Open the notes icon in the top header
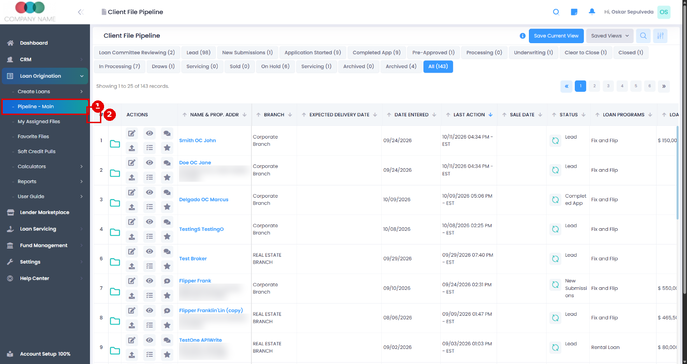Screen dimensions: 687x364 coord(574,12)
